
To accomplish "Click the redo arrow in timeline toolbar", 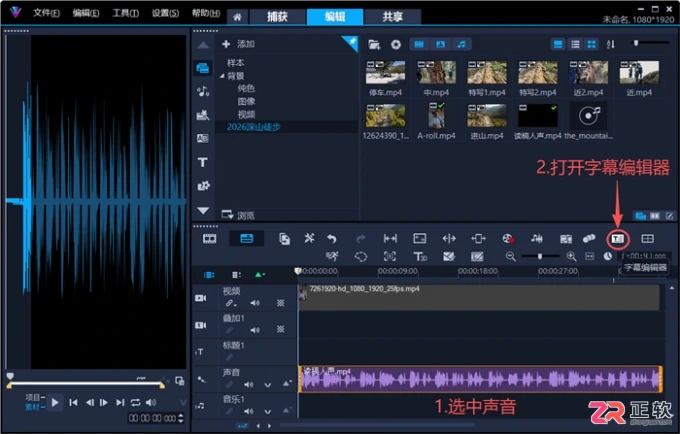I will (360, 238).
